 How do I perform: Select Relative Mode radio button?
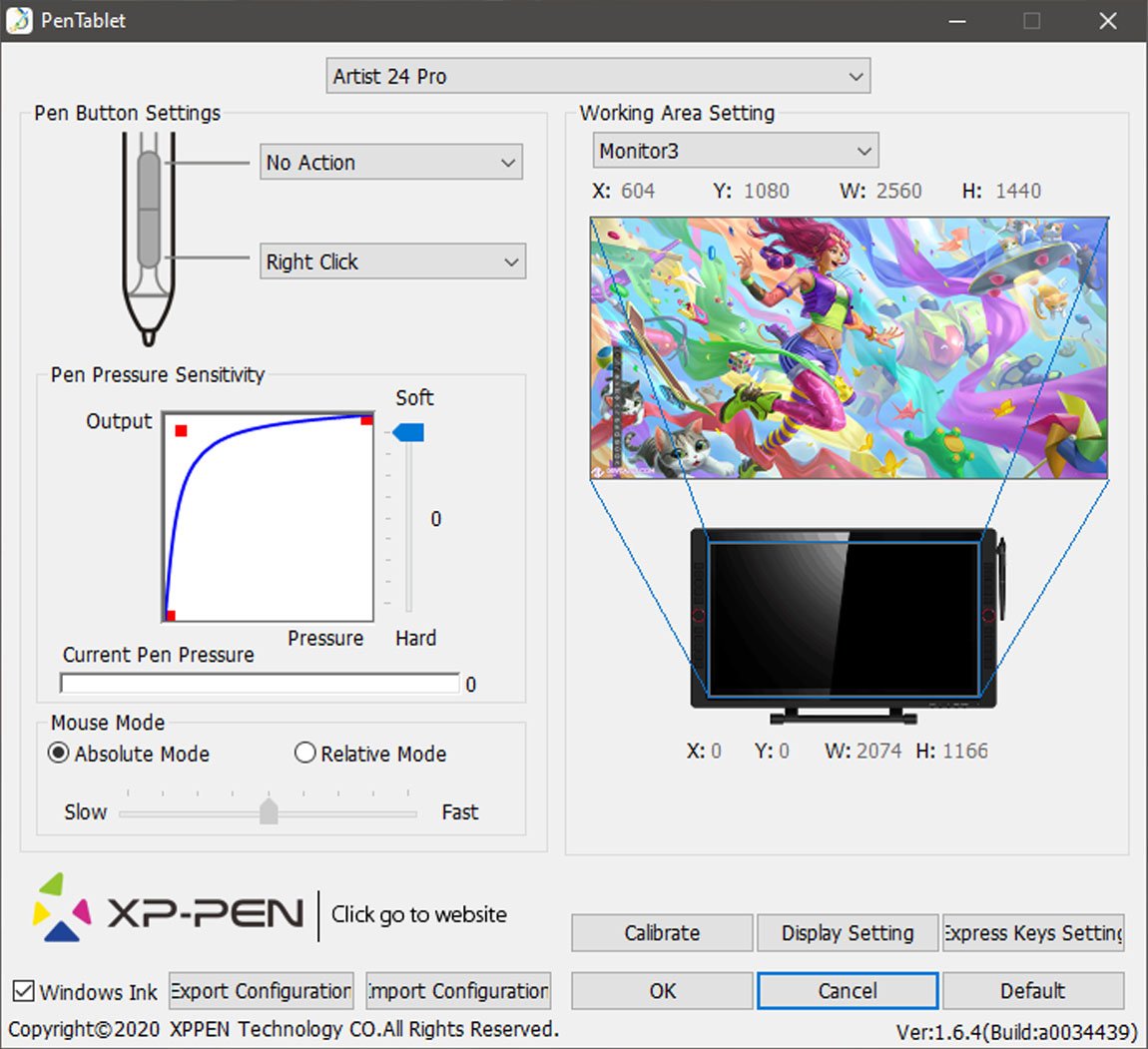click(x=304, y=753)
